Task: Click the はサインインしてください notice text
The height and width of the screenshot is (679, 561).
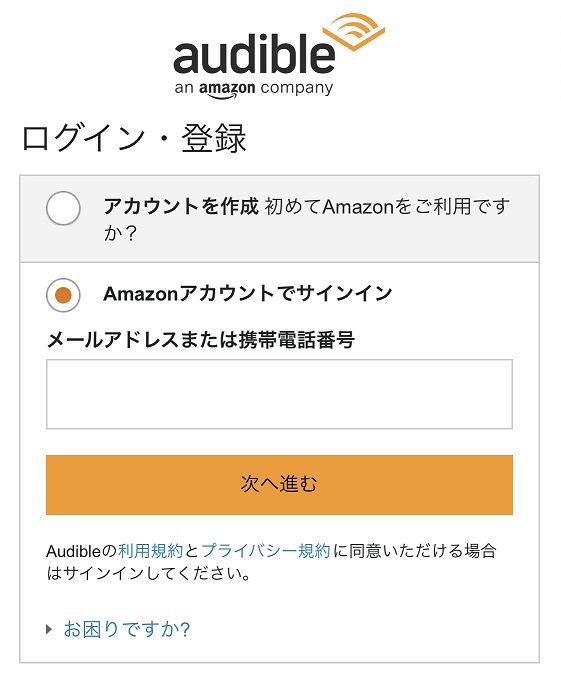Action: coord(148,573)
